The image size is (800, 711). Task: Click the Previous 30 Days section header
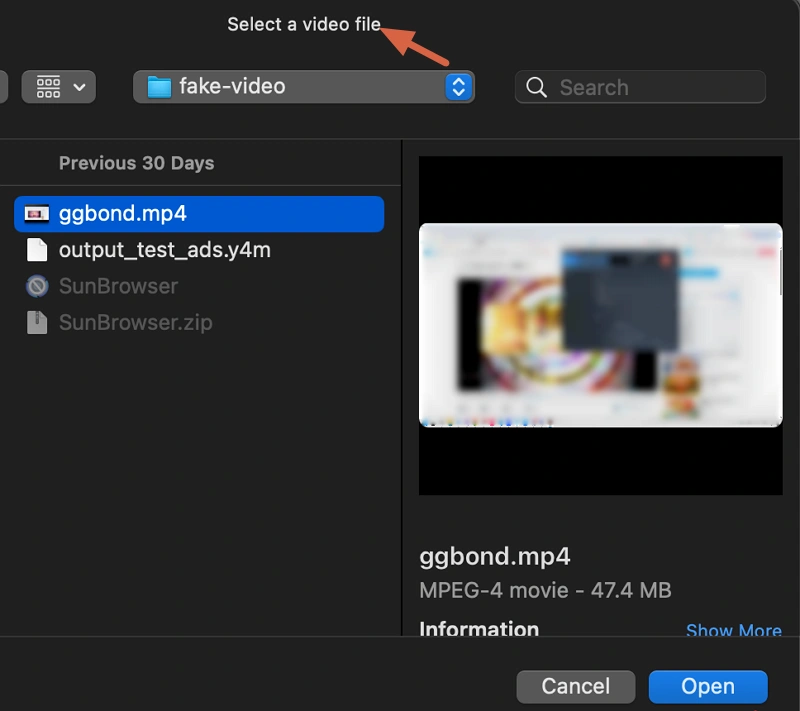(136, 163)
